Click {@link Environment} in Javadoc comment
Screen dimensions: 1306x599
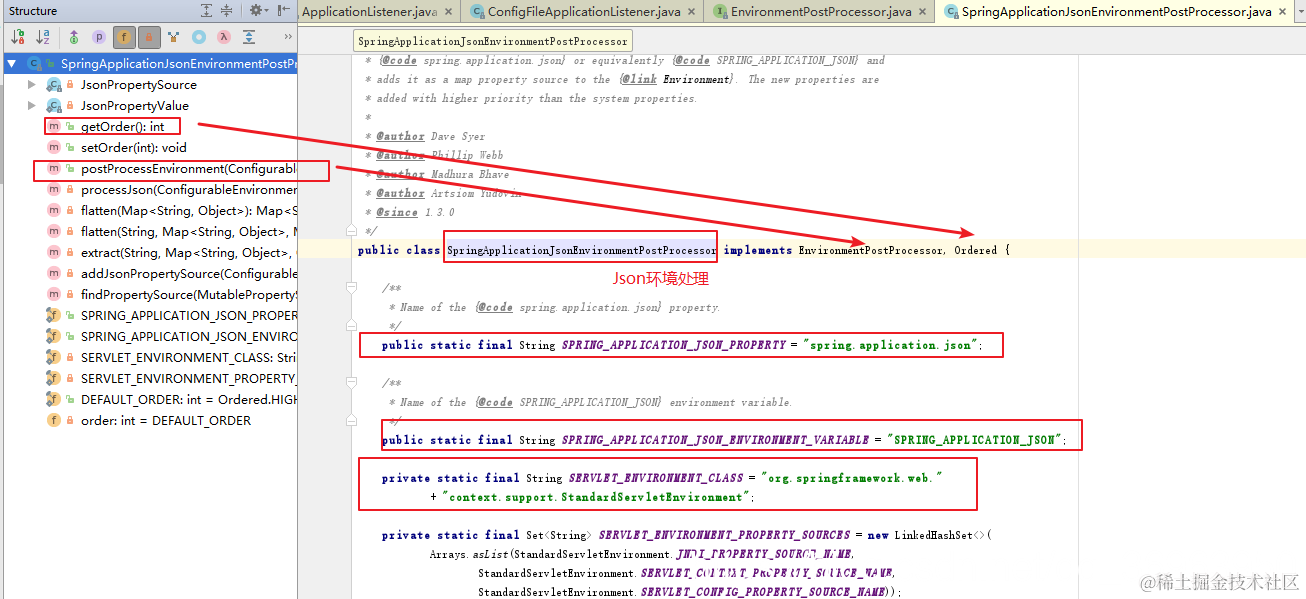pos(677,79)
